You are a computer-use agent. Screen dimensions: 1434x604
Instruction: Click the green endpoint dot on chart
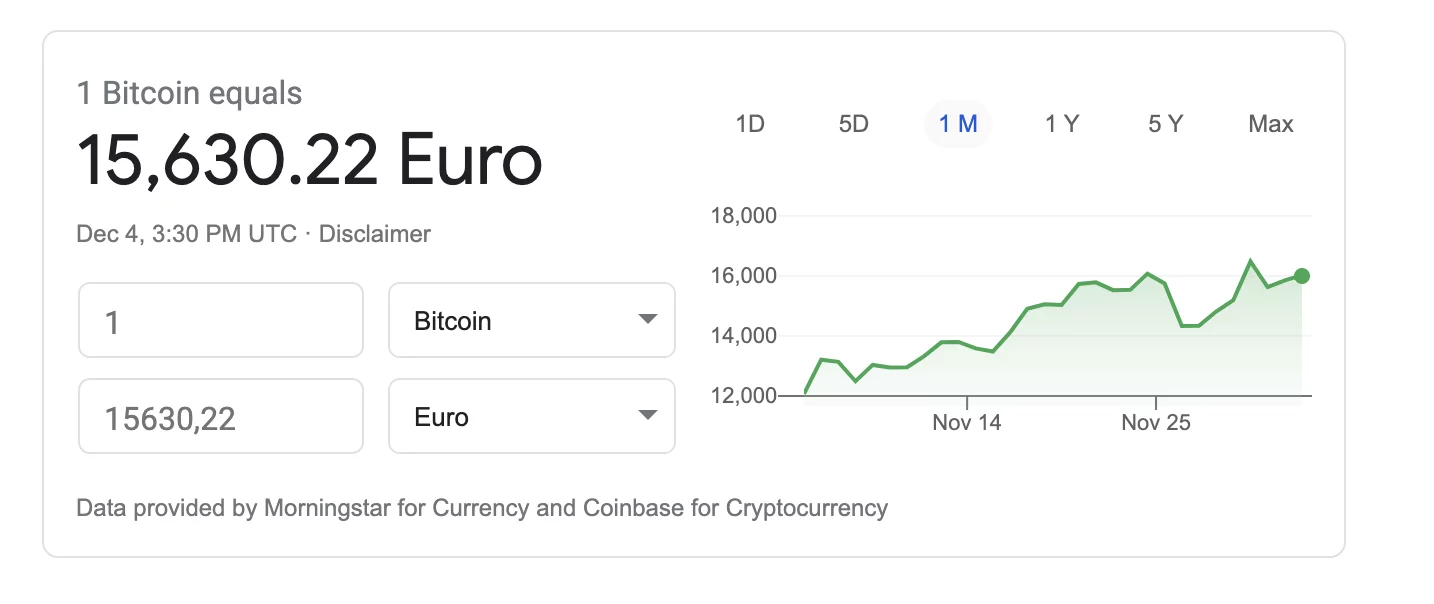(1301, 276)
